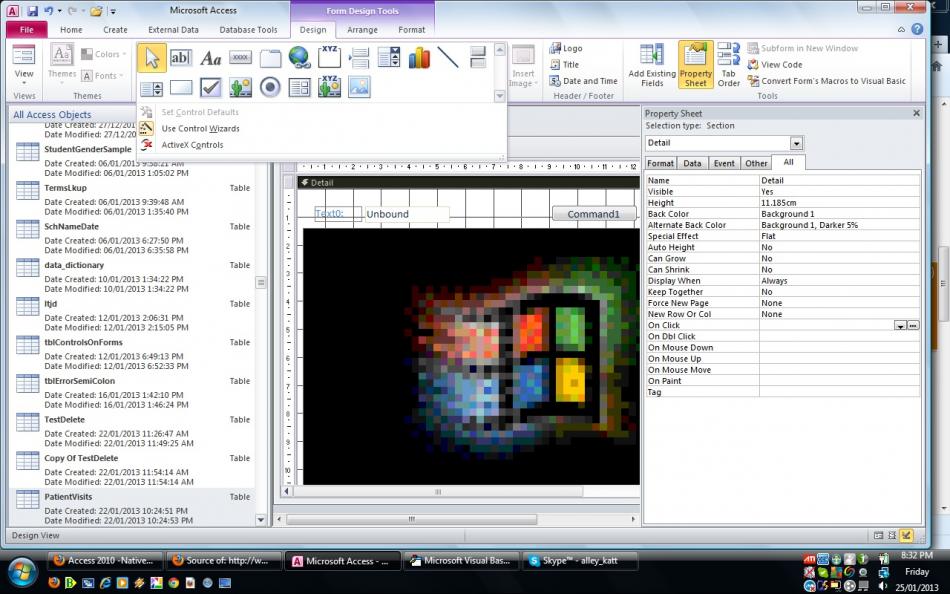Select the Line drawing control
The width and height of the screenshot is (950, 594).
pyautogui.click(x=448, y=58)
